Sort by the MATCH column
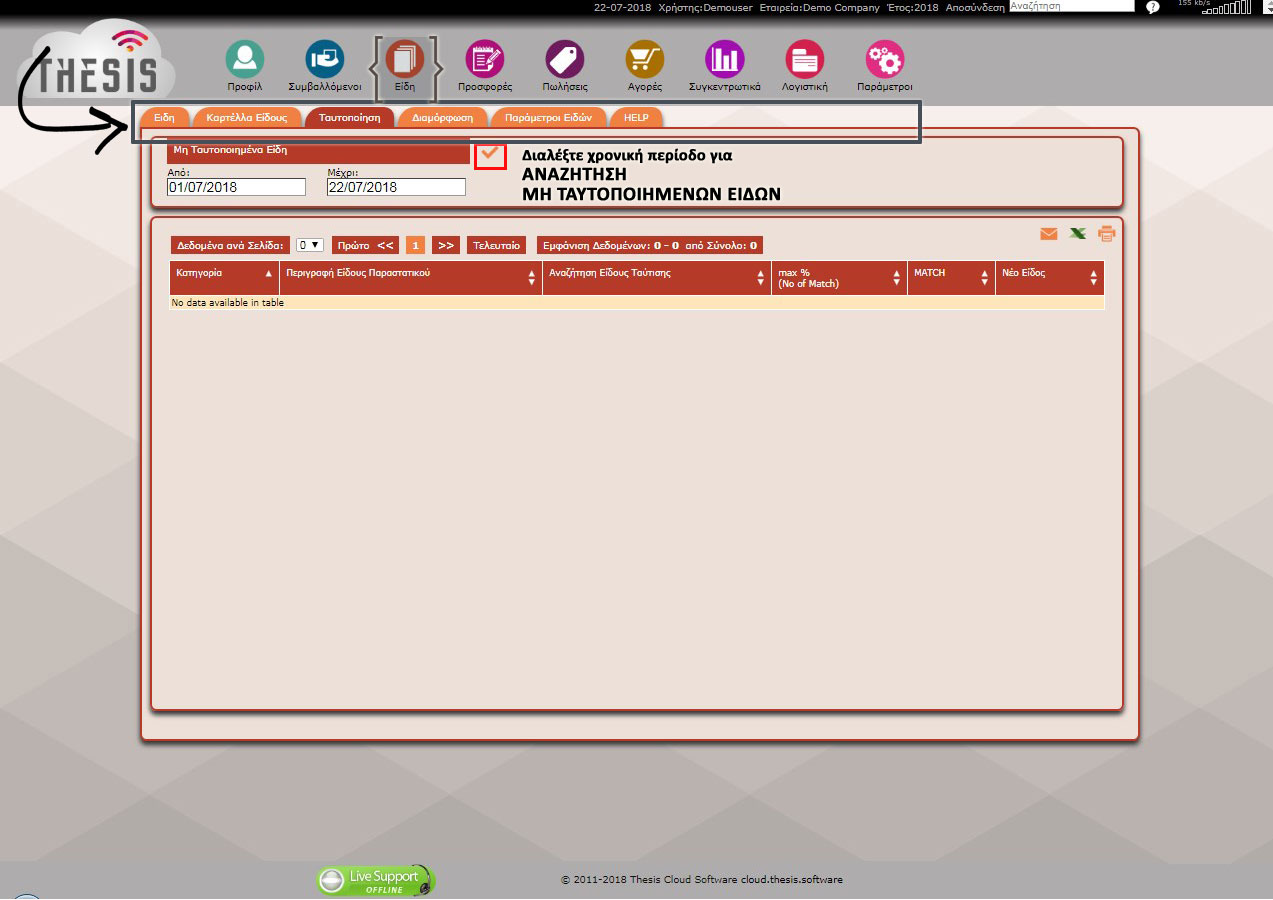 tap(950, 273)
